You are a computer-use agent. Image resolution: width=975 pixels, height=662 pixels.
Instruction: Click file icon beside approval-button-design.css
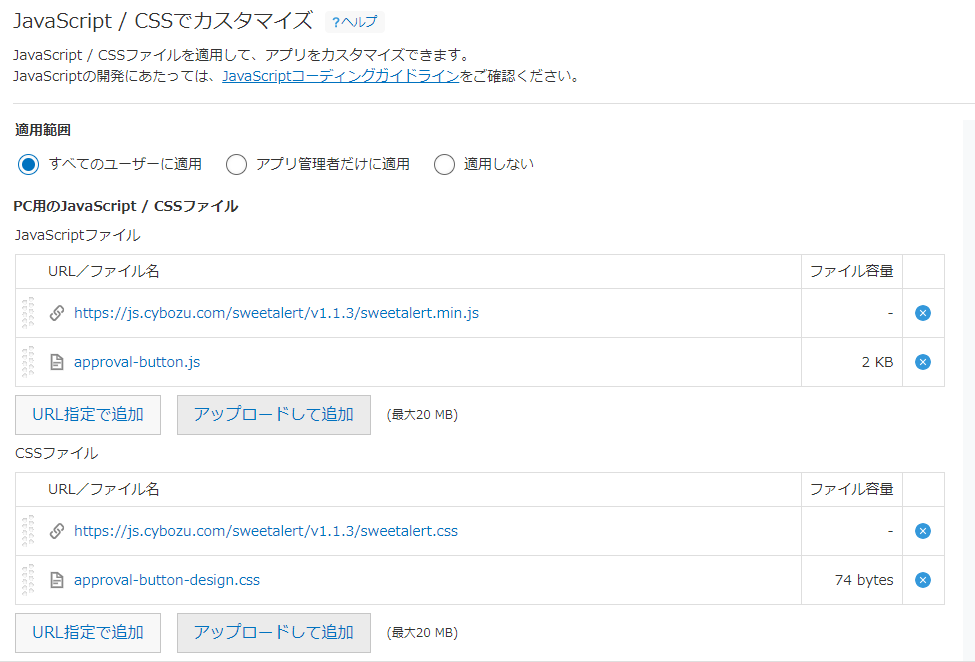(x=57, y=580)
